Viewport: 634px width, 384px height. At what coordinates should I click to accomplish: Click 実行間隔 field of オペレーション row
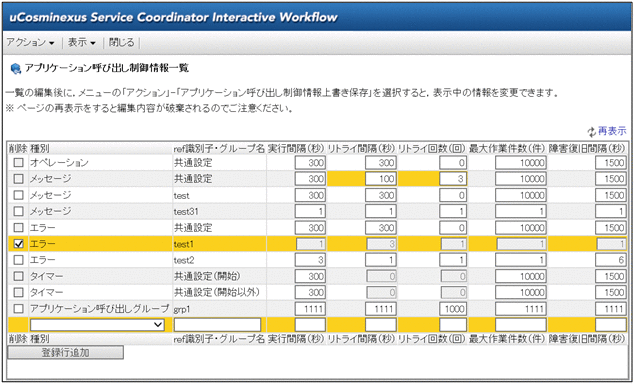click(x=310, y=163)
